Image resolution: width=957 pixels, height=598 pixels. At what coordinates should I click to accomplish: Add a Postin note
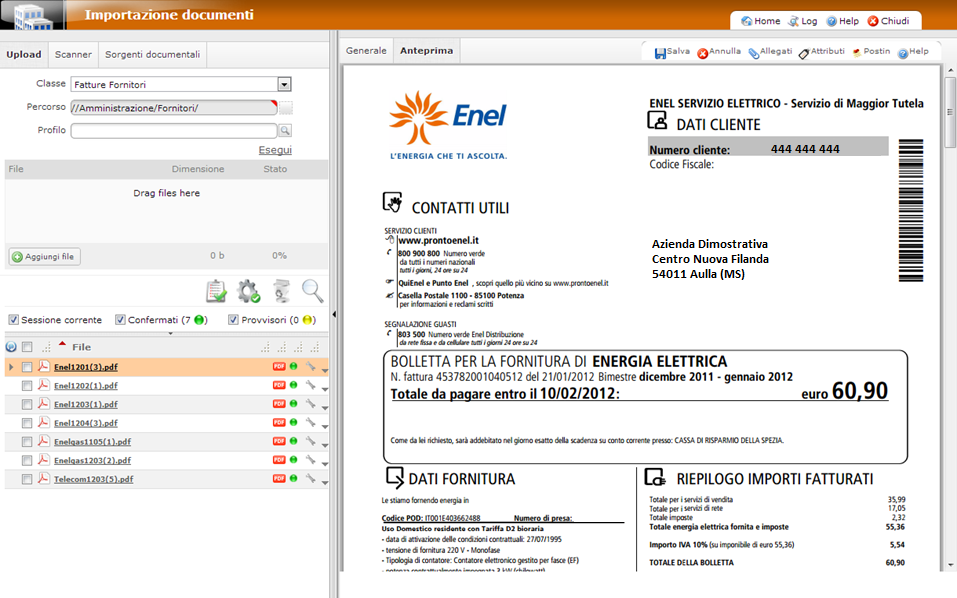pyautogui.click(x=872, y=52)
